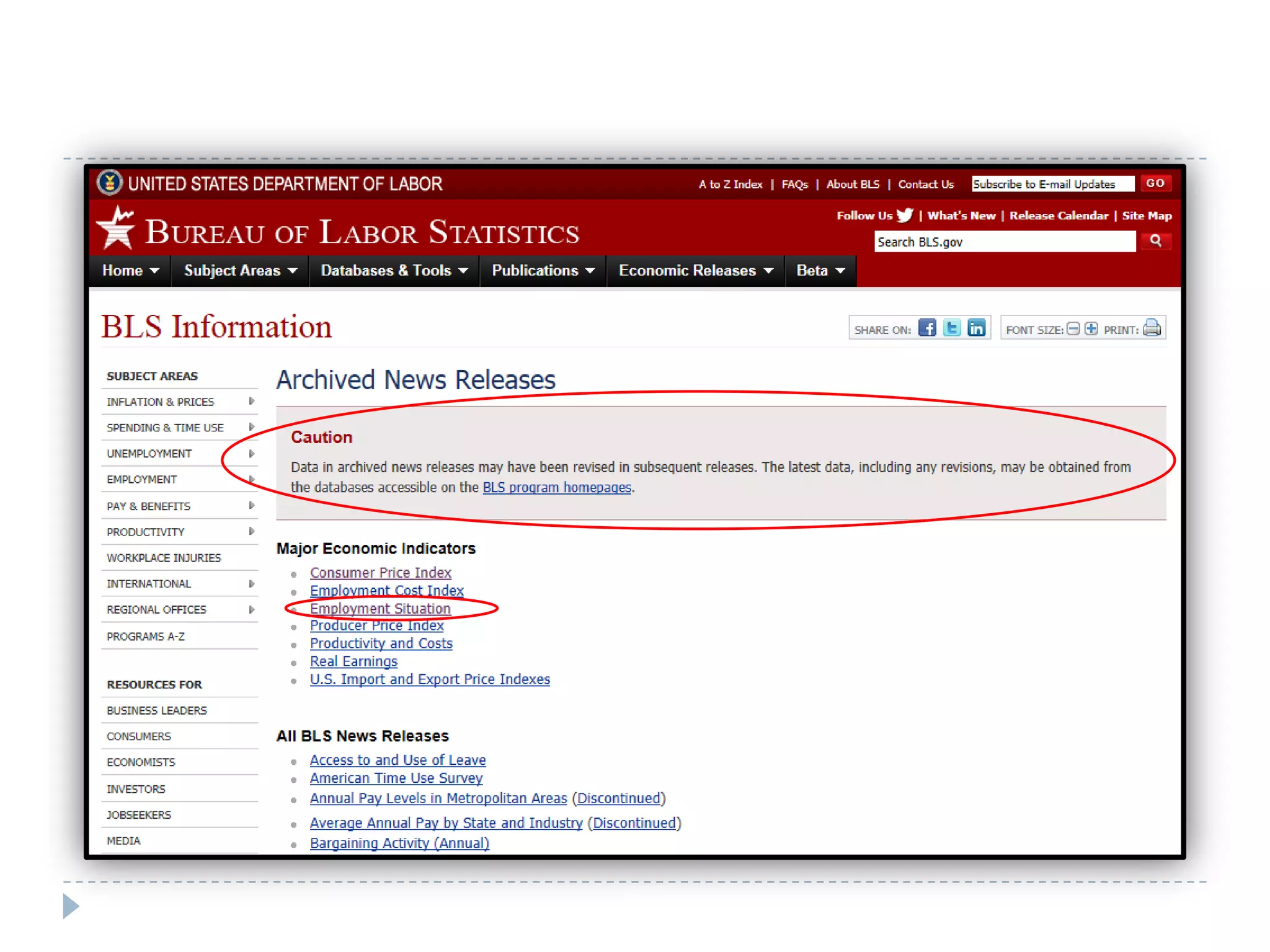The height and width of the screenshot is (952, 1270).
Task: Open the Release Calendar link
Action: [x=1058, y=216]
